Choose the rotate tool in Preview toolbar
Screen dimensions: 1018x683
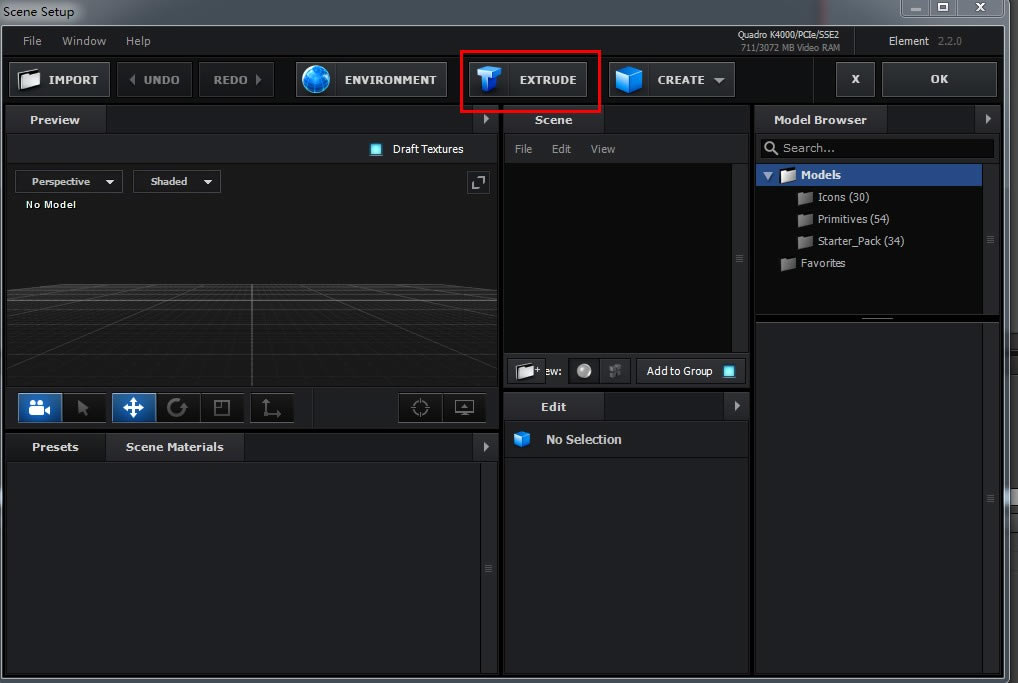[177, 408]
